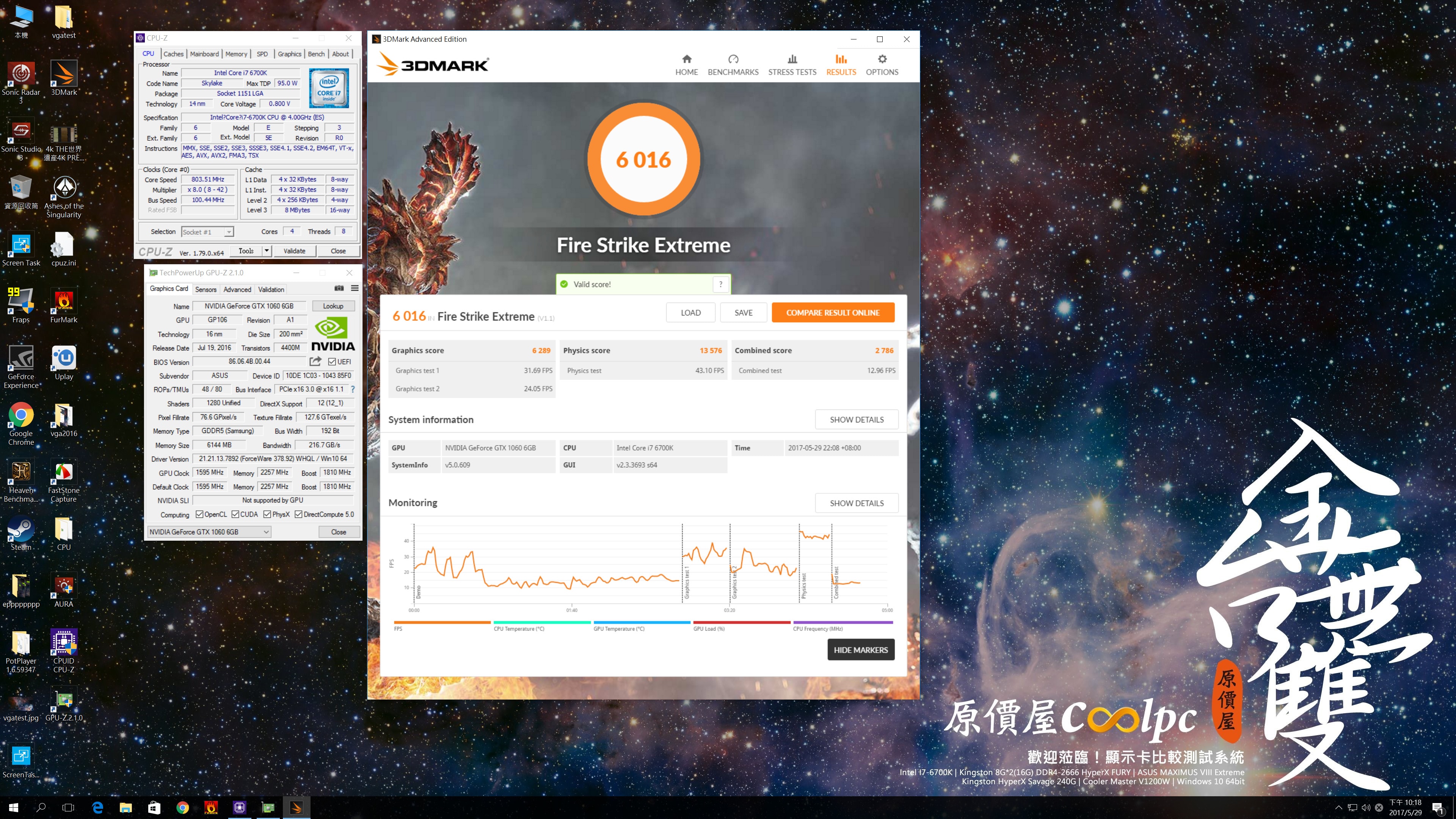1456x819 pixels.
Task: Switch to the Memory tab in CPU-Z
Action: point(236,54)
